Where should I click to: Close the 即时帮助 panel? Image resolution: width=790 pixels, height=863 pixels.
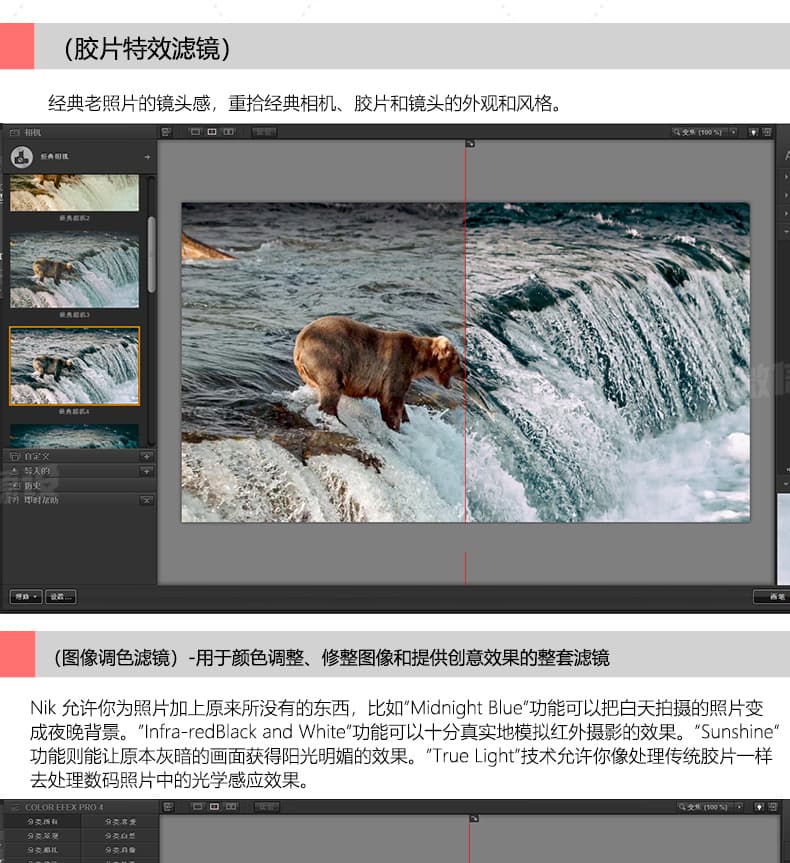(x=146, y=499)
